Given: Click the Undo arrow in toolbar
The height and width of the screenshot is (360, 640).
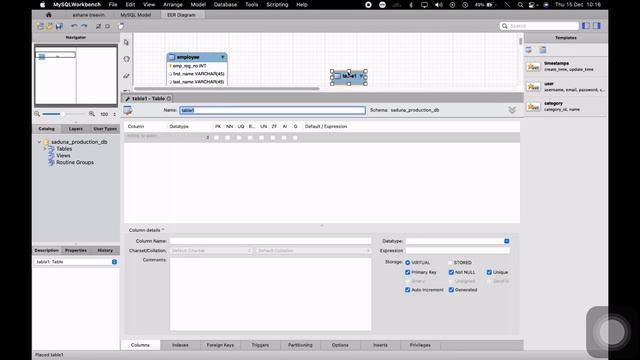Looking at the screenshot, I should tap(74, 26).
